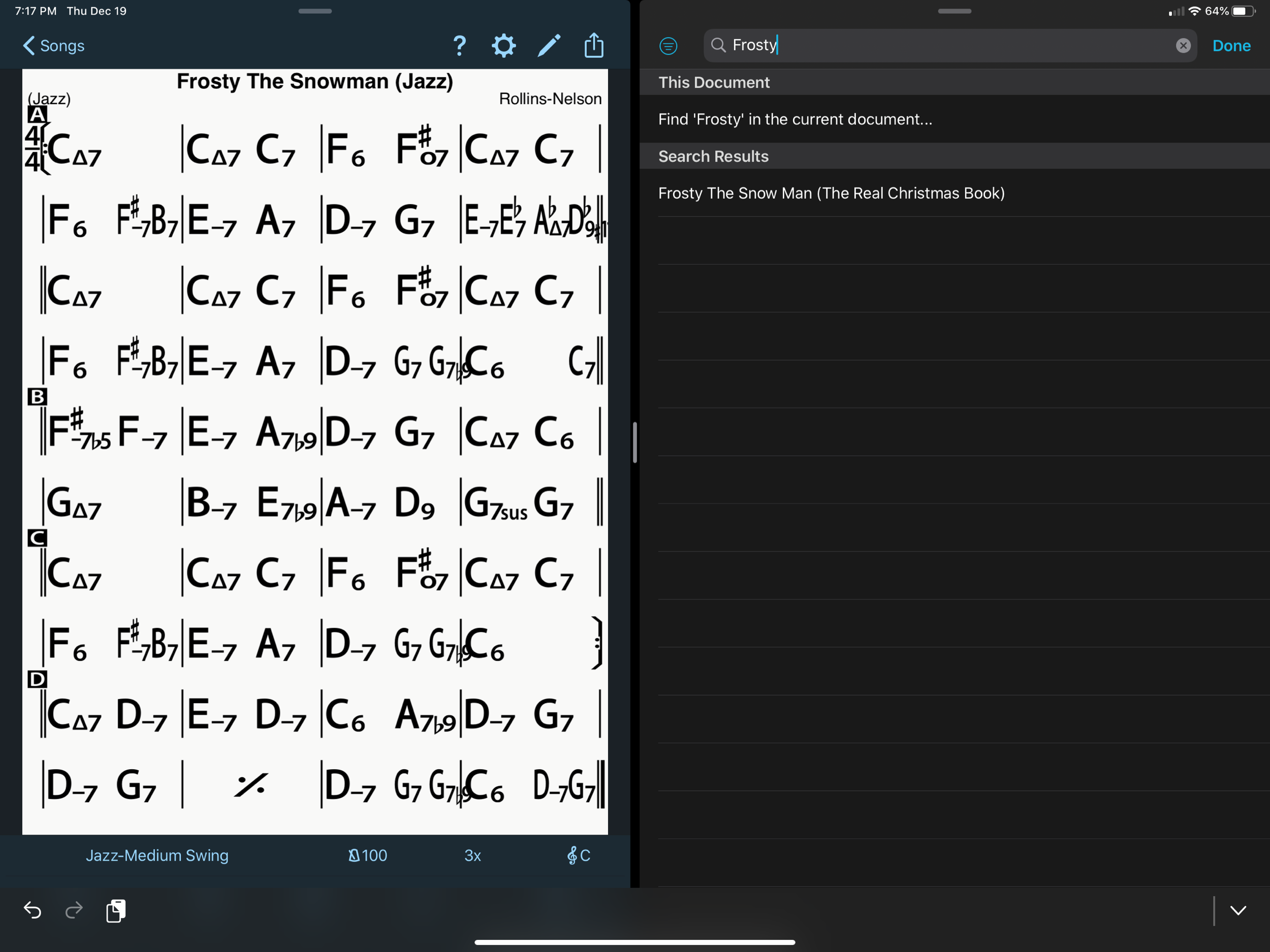The width and height of the screenshot is (1270, 952).
Task: Tap the undo arrow in keyboard bar
Action: coord(32,910)
